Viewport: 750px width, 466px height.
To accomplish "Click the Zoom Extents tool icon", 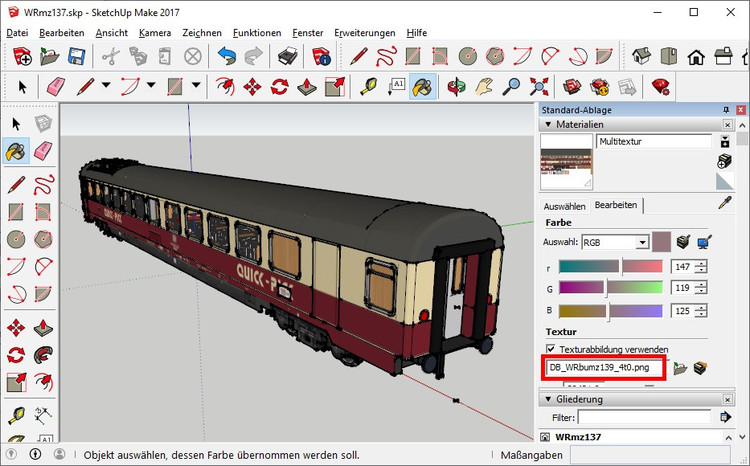I will tap(539, 86).
